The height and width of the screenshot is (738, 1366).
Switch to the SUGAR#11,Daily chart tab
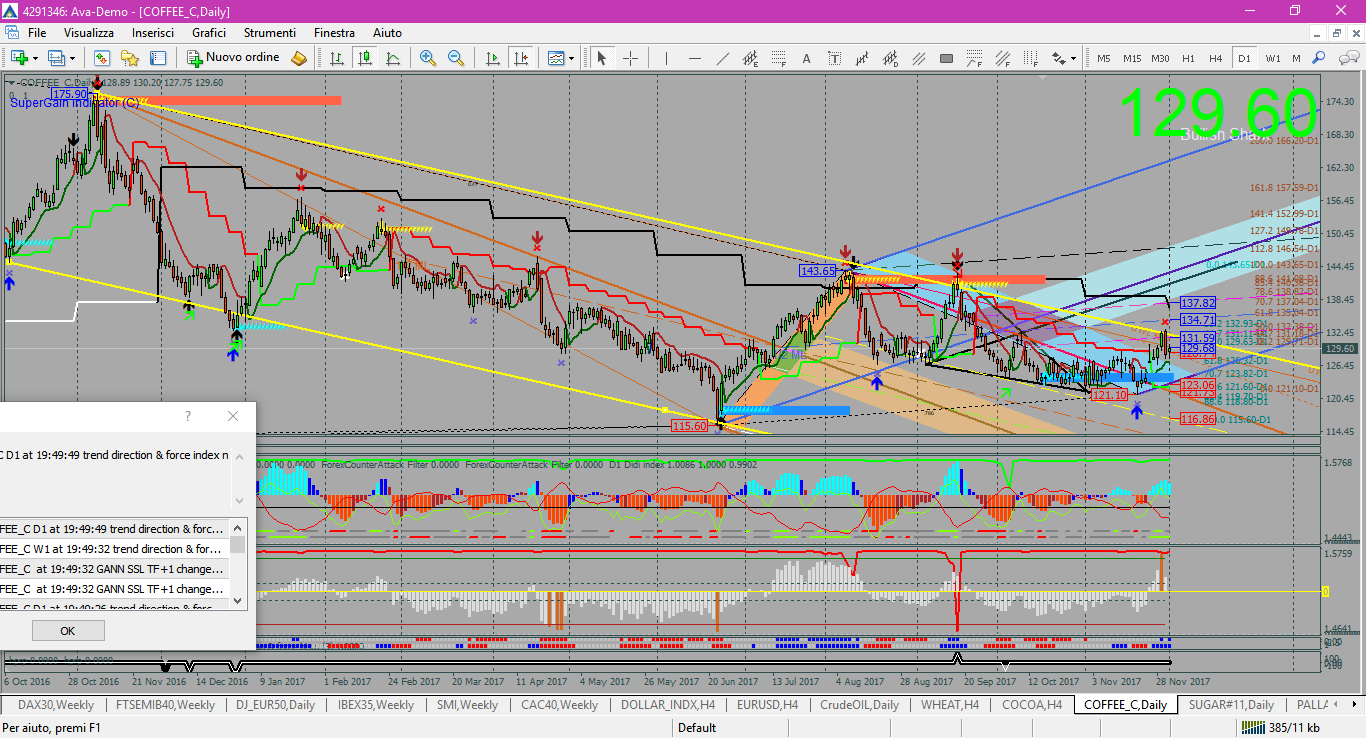point(1231,705)
